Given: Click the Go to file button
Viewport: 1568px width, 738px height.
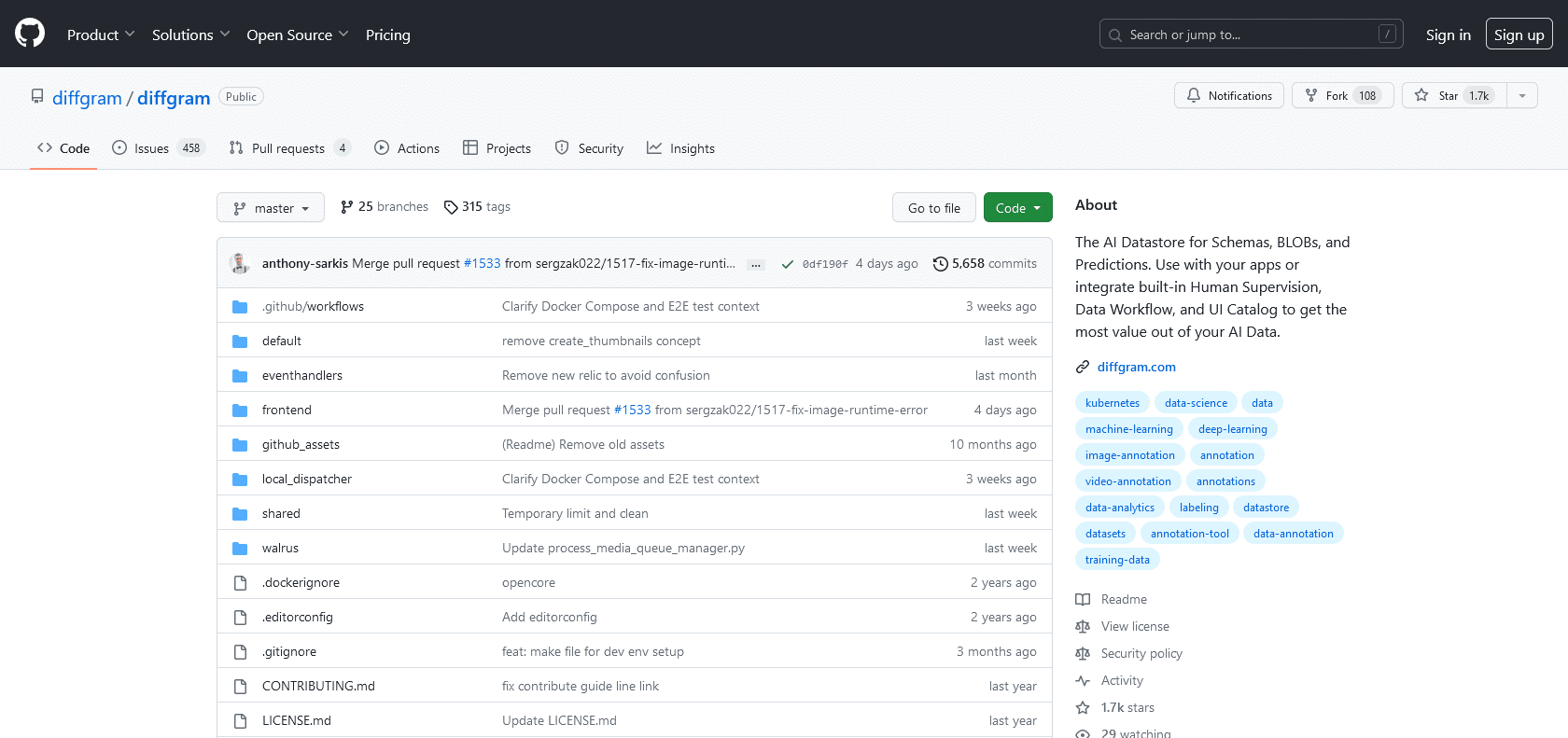Looking at the screenshot, I should coord(934,207).
